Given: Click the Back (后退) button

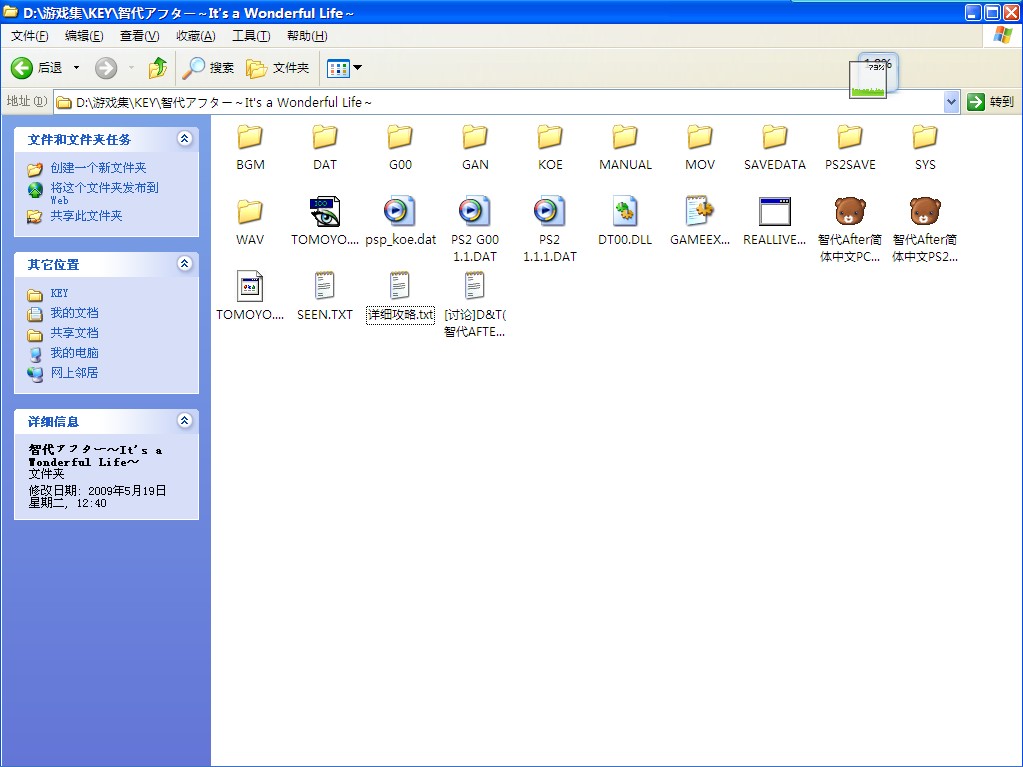Looking at the screenshot, I should click(x=37, y=67).
